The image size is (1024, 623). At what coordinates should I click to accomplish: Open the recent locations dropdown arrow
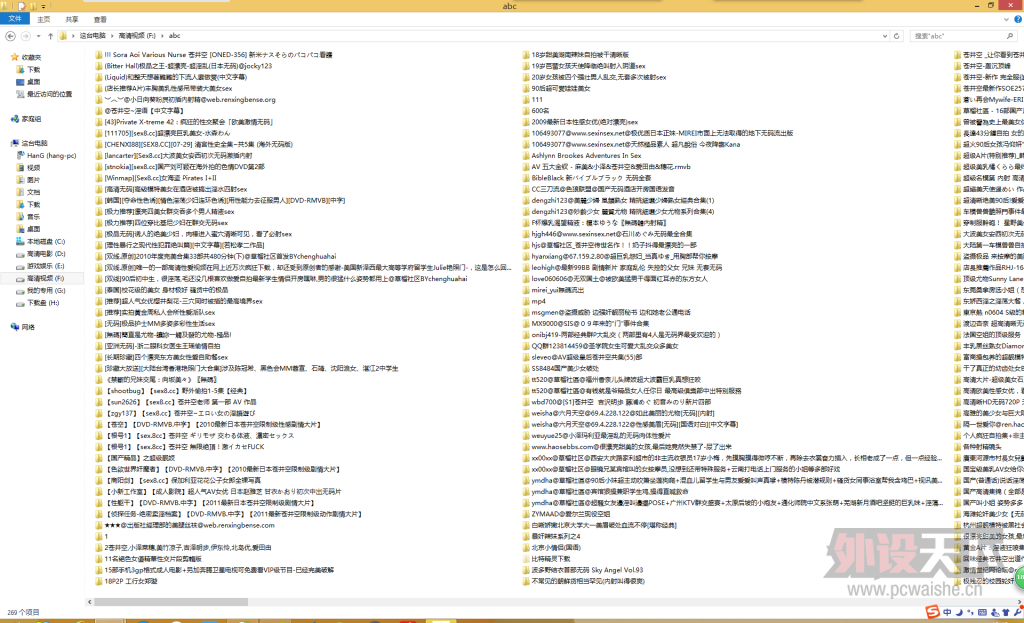39,36
